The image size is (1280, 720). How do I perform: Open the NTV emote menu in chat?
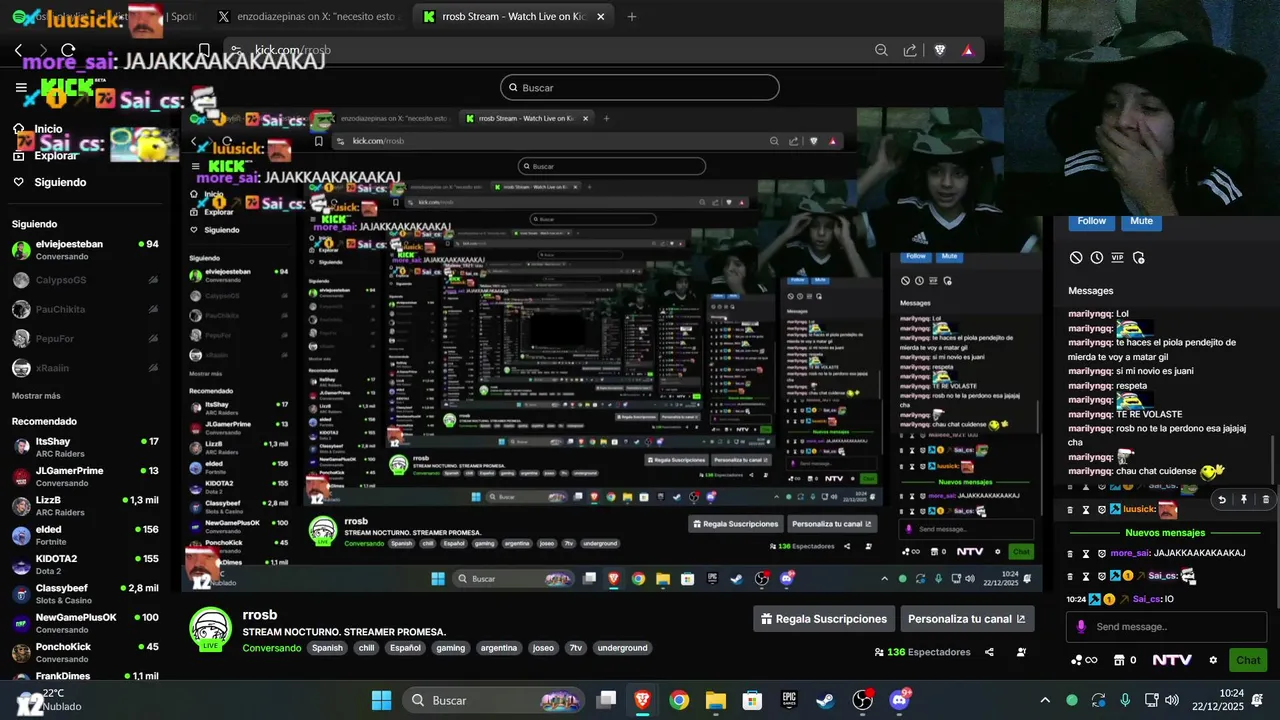coord(1172,660)
